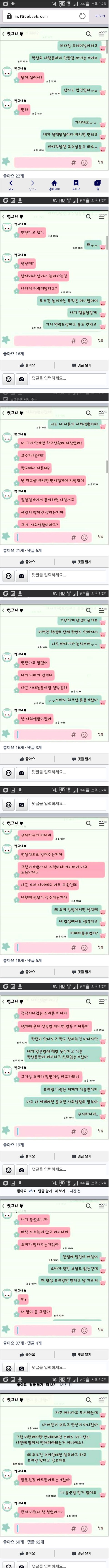Open the 좋아요 22개 likes list

click(13, 176)
